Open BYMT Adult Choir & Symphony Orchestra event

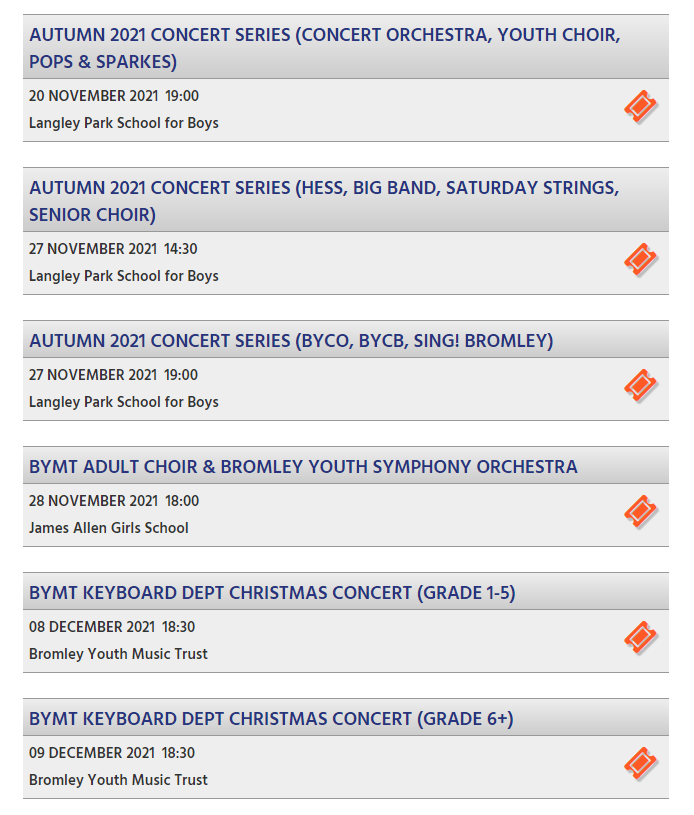[x=303, y=467]
